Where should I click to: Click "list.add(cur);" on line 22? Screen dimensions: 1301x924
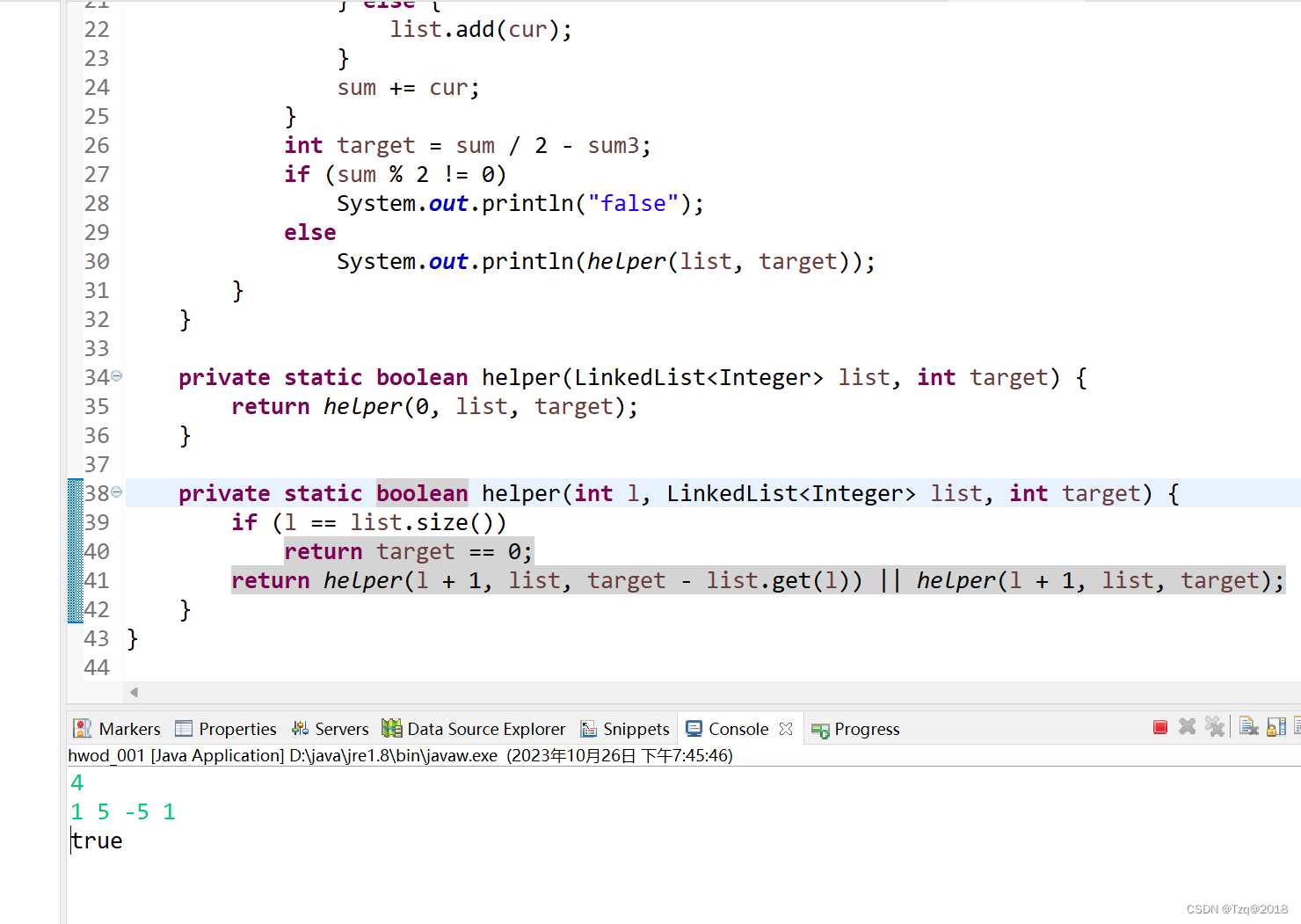481,29
